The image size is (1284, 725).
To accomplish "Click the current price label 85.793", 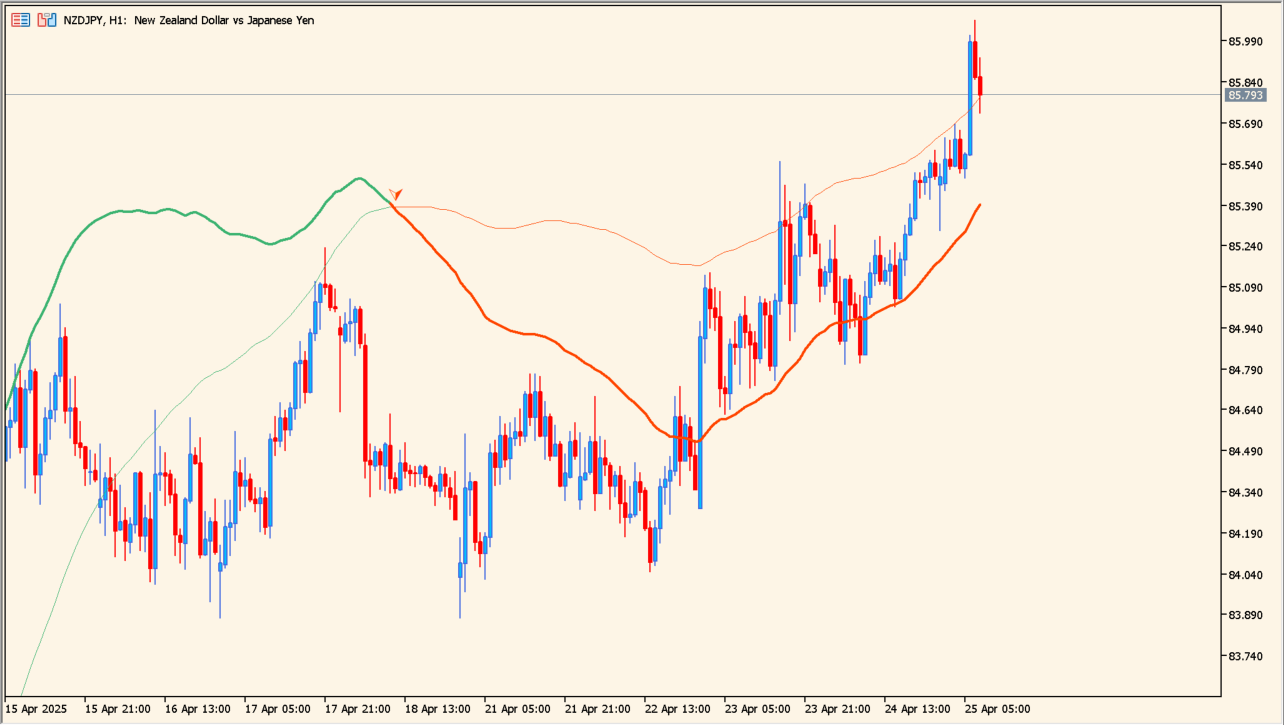I will 1246,95.
